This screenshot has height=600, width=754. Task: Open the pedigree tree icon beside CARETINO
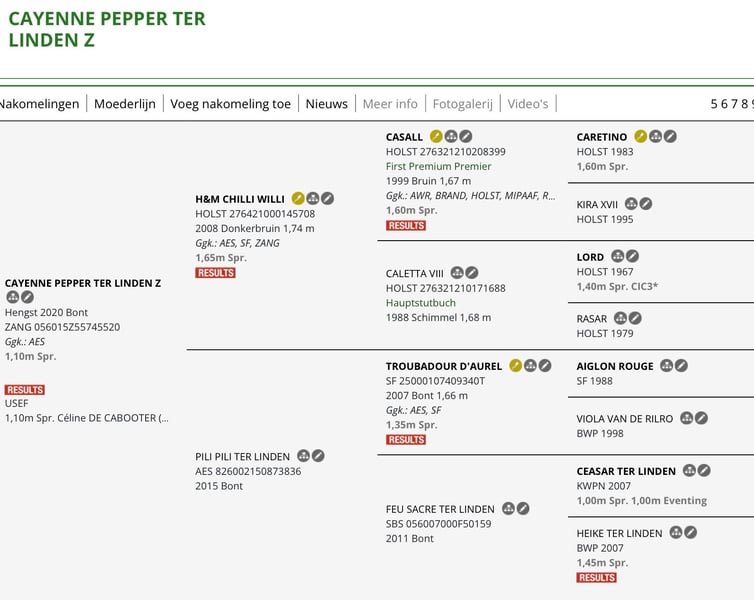point(656,137)
